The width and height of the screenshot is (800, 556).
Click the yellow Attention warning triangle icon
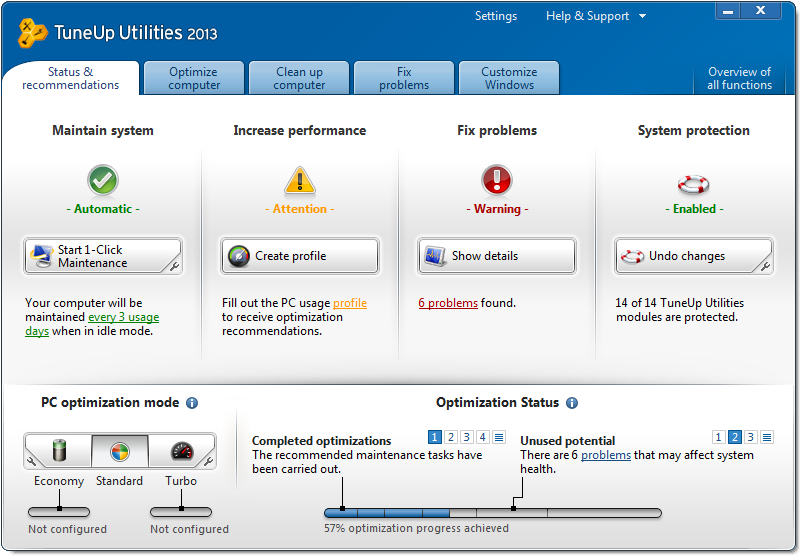click(300, 181)
